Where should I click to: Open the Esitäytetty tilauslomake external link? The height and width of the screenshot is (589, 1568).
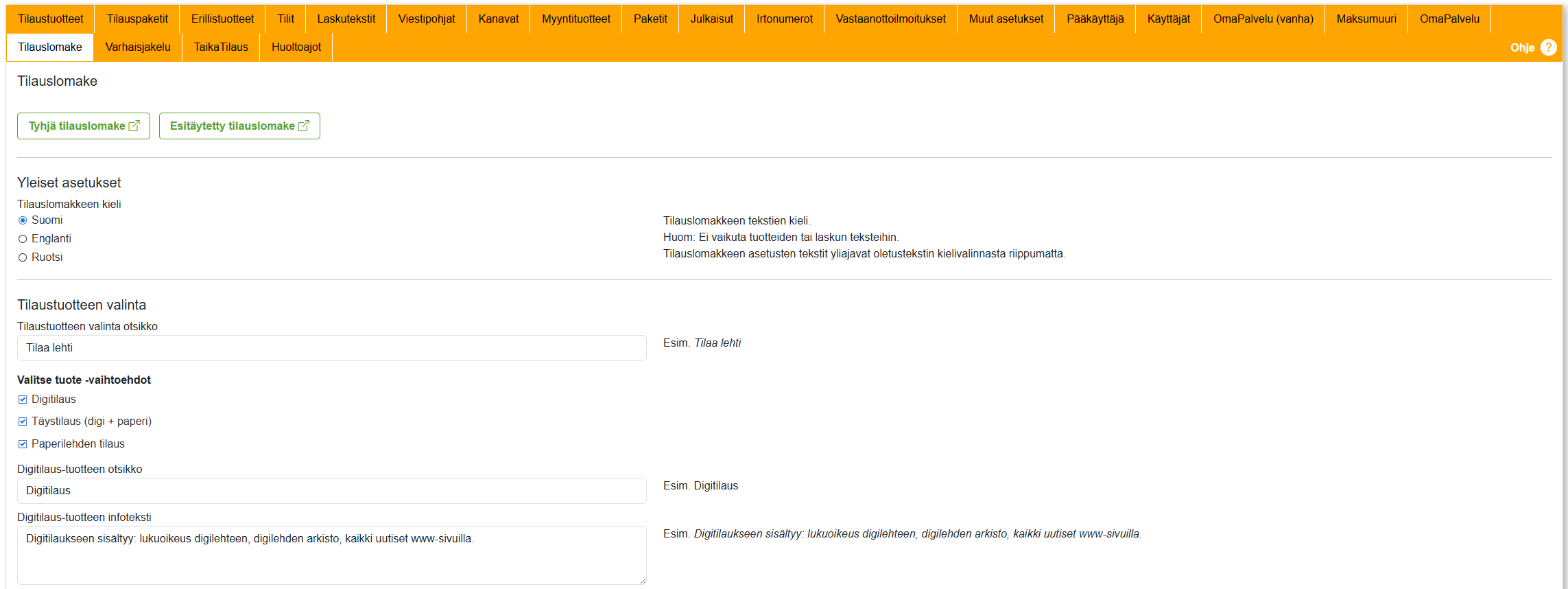(x=239, y=126)
